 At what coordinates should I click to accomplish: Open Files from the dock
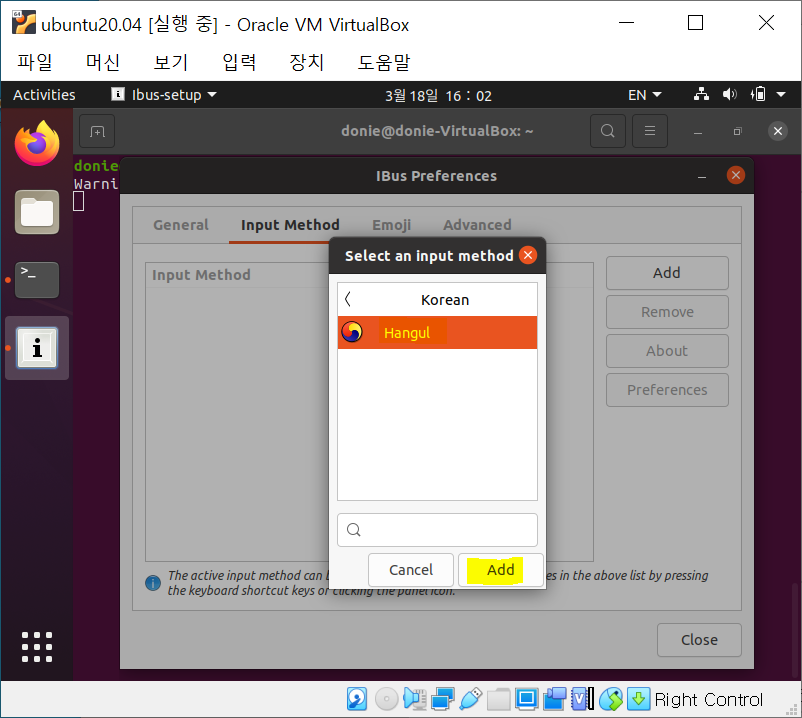(37, 212)
